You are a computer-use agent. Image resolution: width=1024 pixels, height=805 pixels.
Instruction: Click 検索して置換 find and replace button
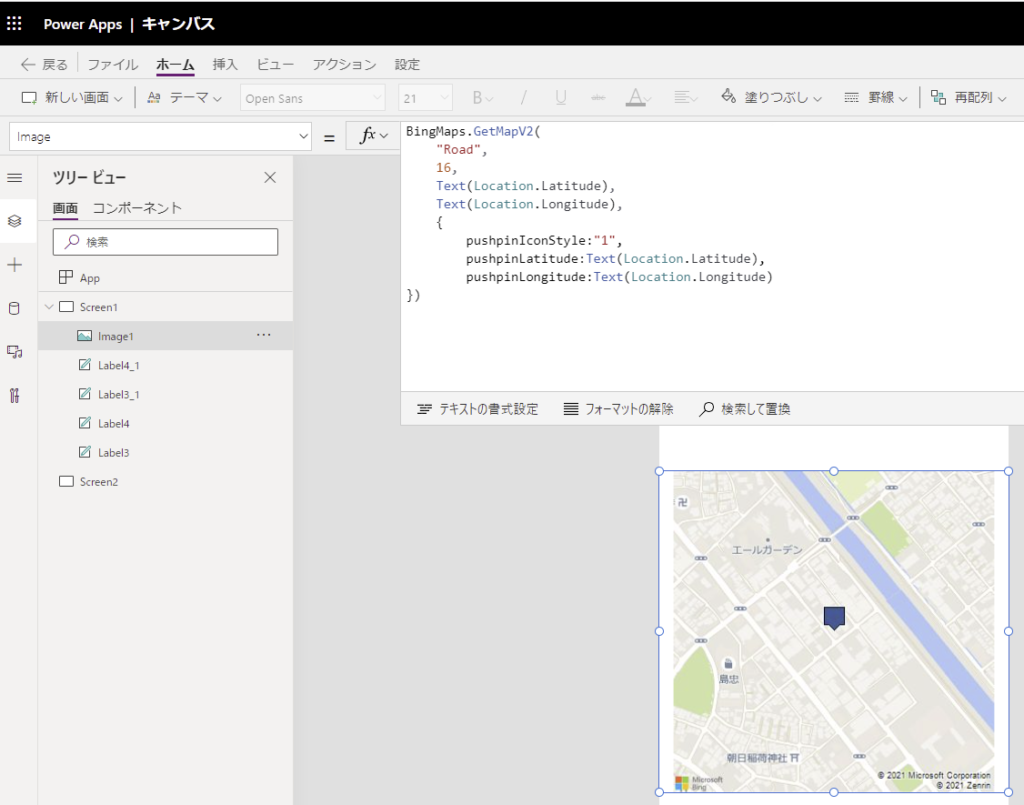click(744, 409)
